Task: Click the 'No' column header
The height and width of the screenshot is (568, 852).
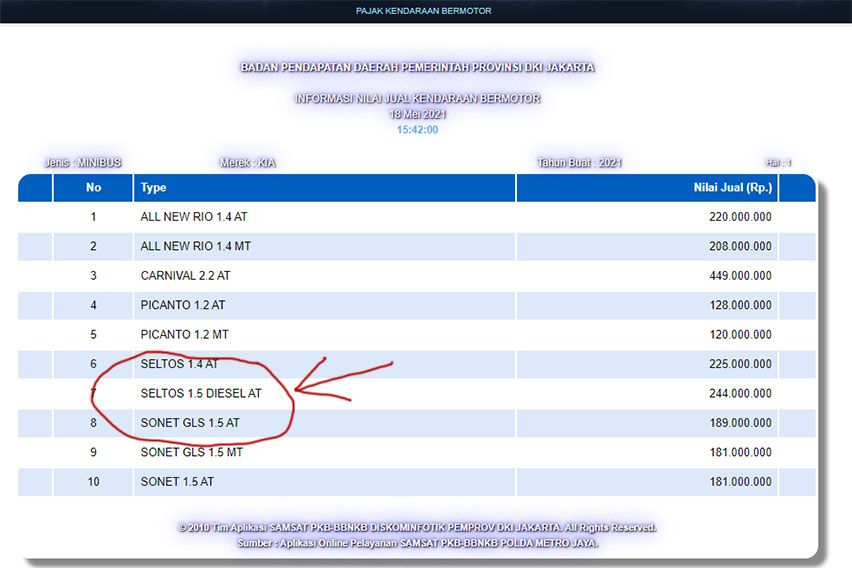Action: (x=93, y=188)
